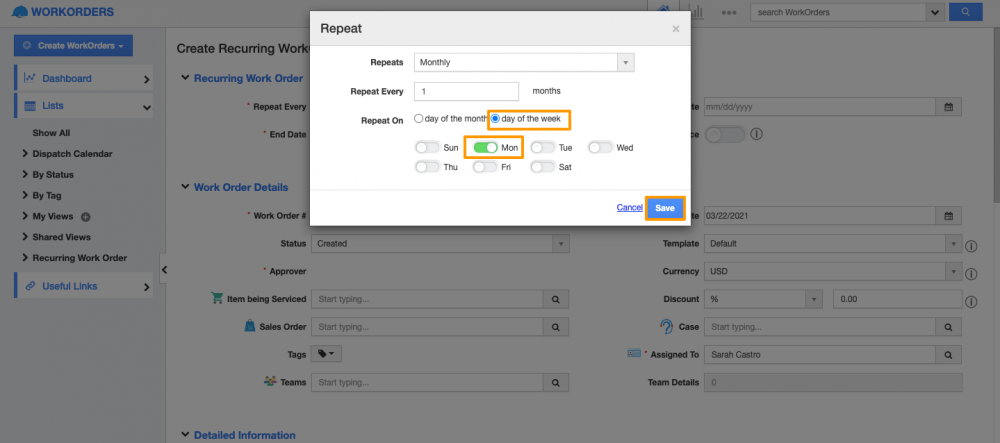The image size is (1000, 443).
Task: Close the Repeat dialog with X
Action: [x=675, y=30]
